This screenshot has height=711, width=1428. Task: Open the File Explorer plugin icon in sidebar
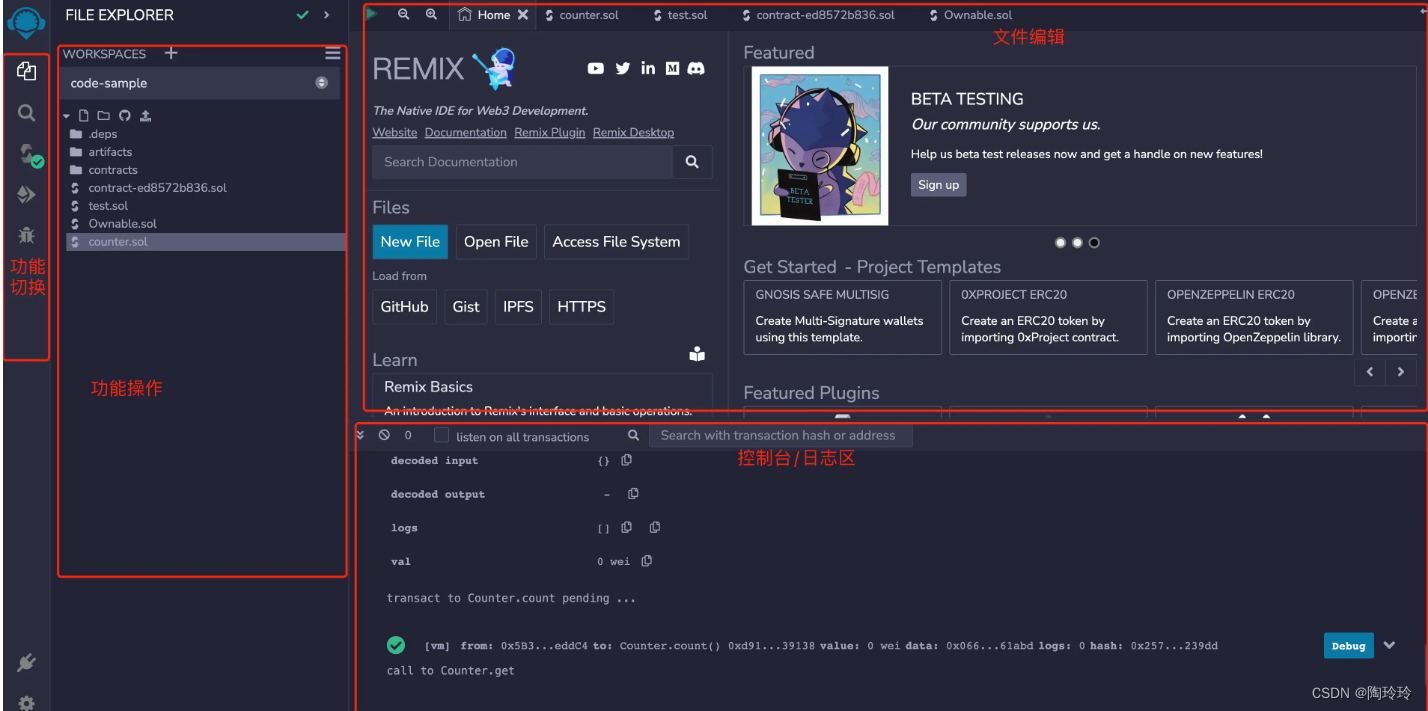click(27, 71)
